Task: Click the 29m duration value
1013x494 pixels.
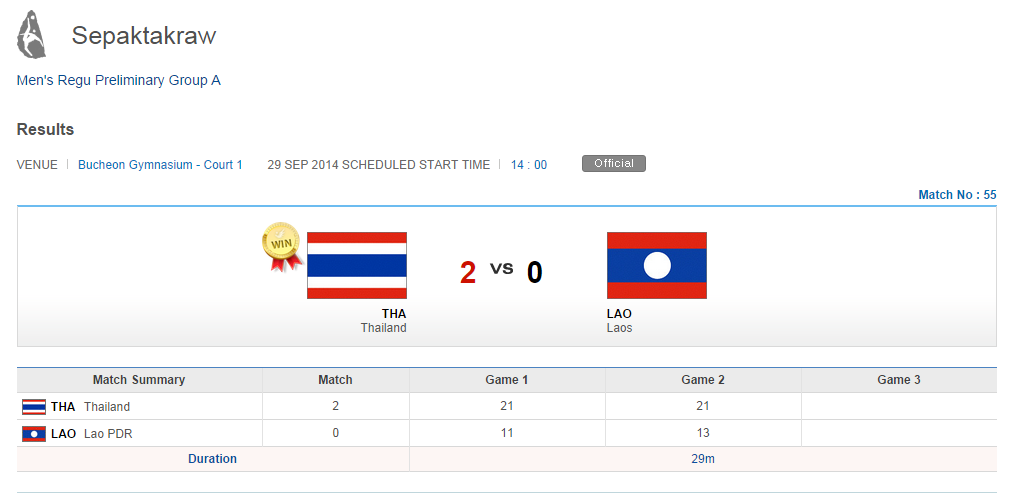Action: click(x=703, y=459)
